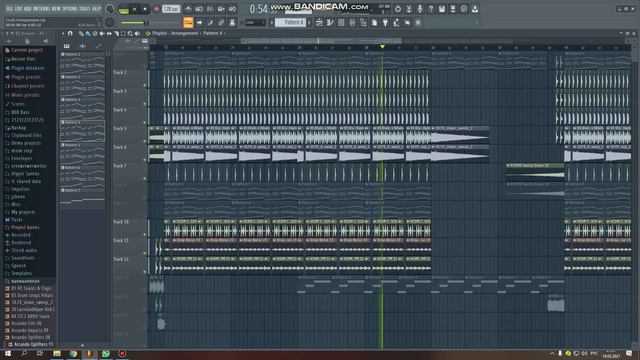Screen dimensions: 640x360
Task: Expand the Plugin database entry
Action: 27,68
